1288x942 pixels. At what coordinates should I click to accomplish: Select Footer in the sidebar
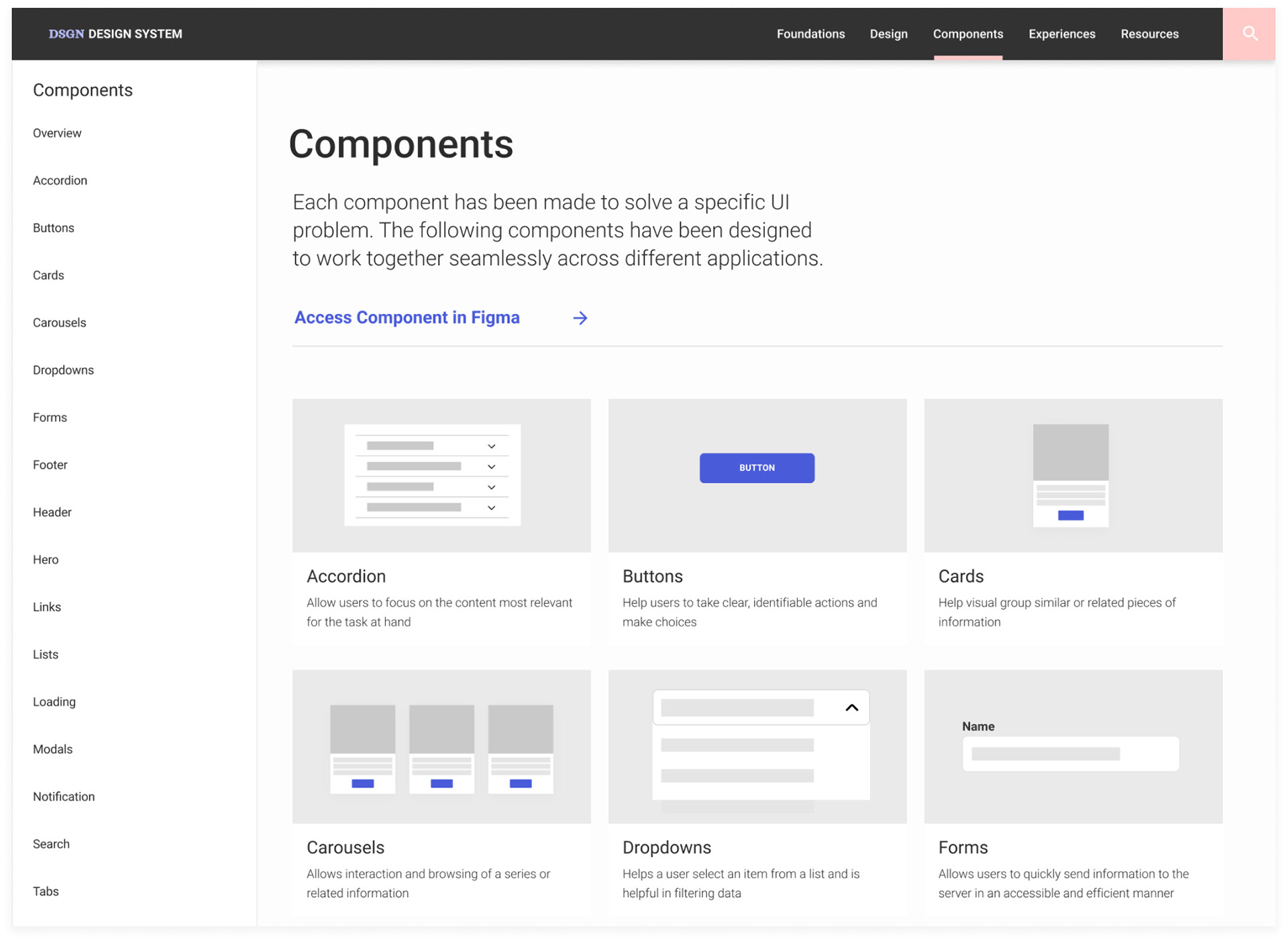[x=50, y=465]
